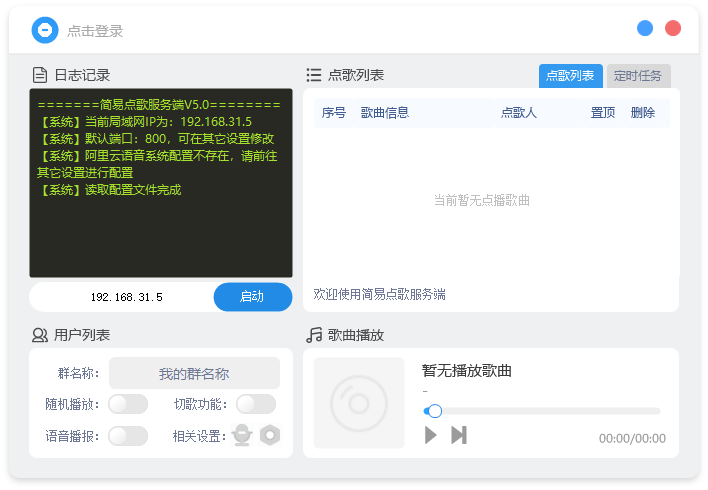The height and width of the screenshot is (490, 708).
Task: Click the 日志记录 document icon
Action: tap(40, 75)
